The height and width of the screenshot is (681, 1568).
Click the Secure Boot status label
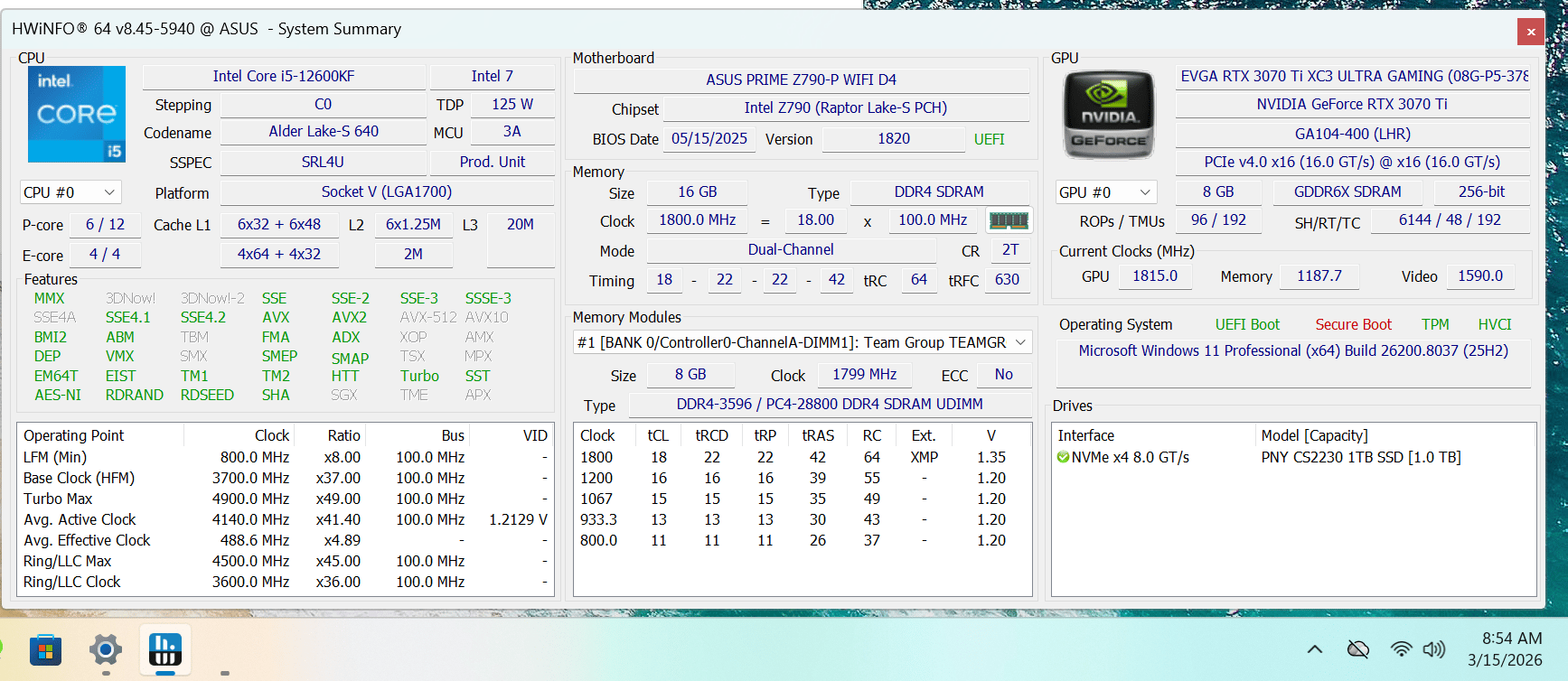tap(1353, 324)
